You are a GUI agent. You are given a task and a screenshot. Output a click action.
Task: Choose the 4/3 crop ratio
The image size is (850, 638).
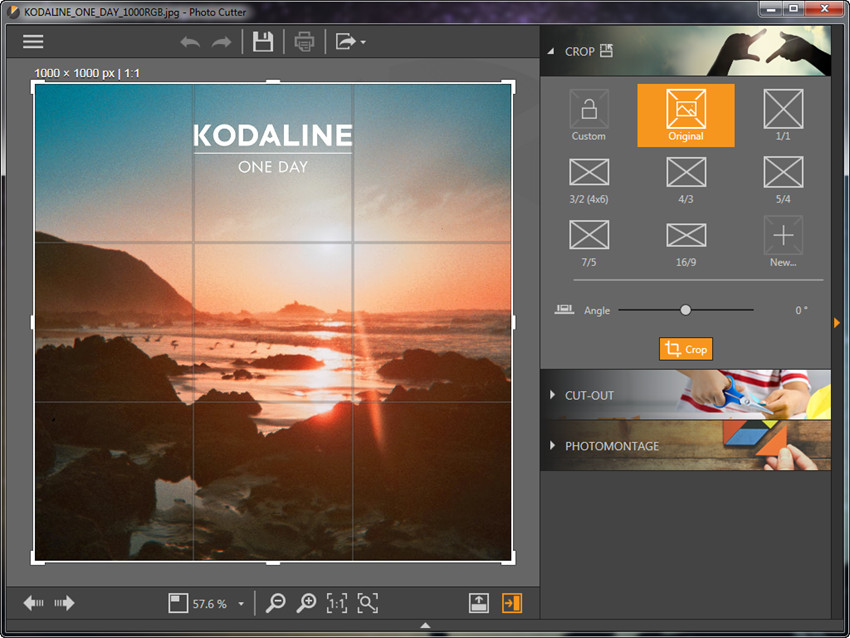[686, 181]
